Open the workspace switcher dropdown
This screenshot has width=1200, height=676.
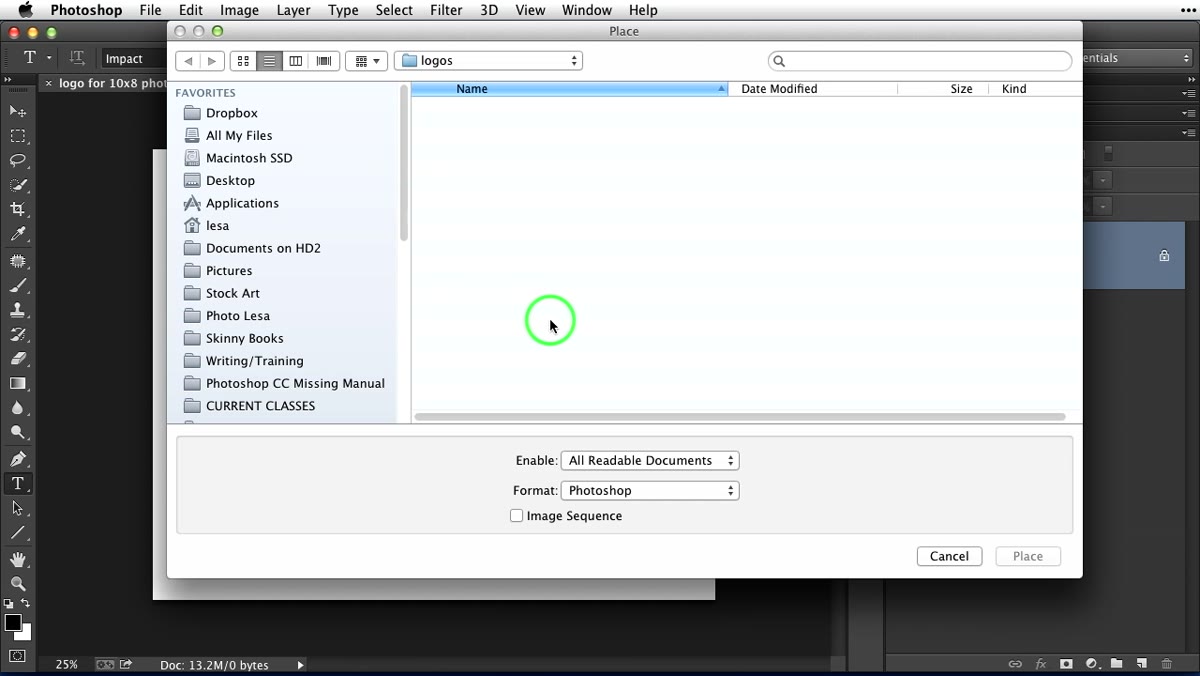pos(1137,58)
